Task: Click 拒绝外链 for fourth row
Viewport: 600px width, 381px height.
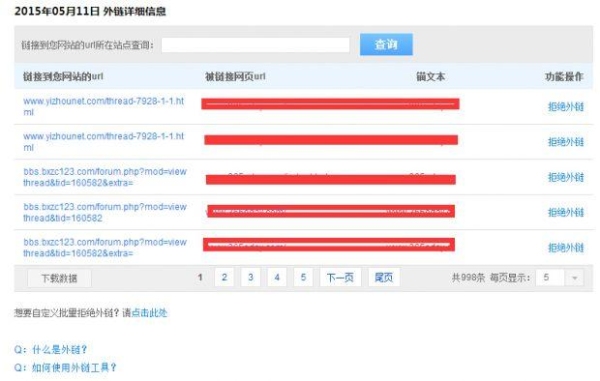Action: pos(566,212)
